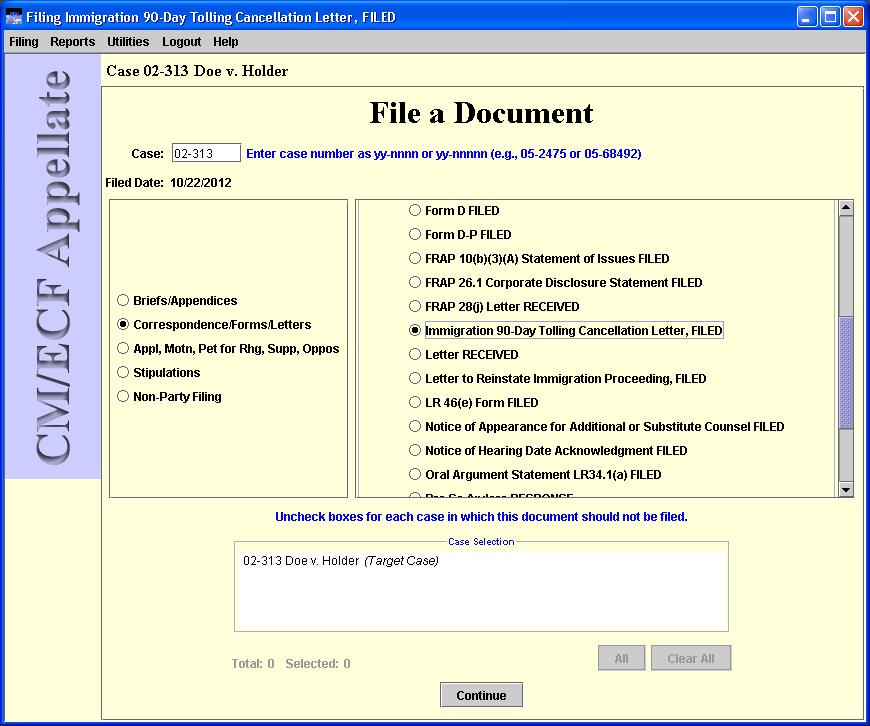Click the 02-313 Doe v. Holder target case
Viewport: 870px width, 726px height.
(341, 561)
